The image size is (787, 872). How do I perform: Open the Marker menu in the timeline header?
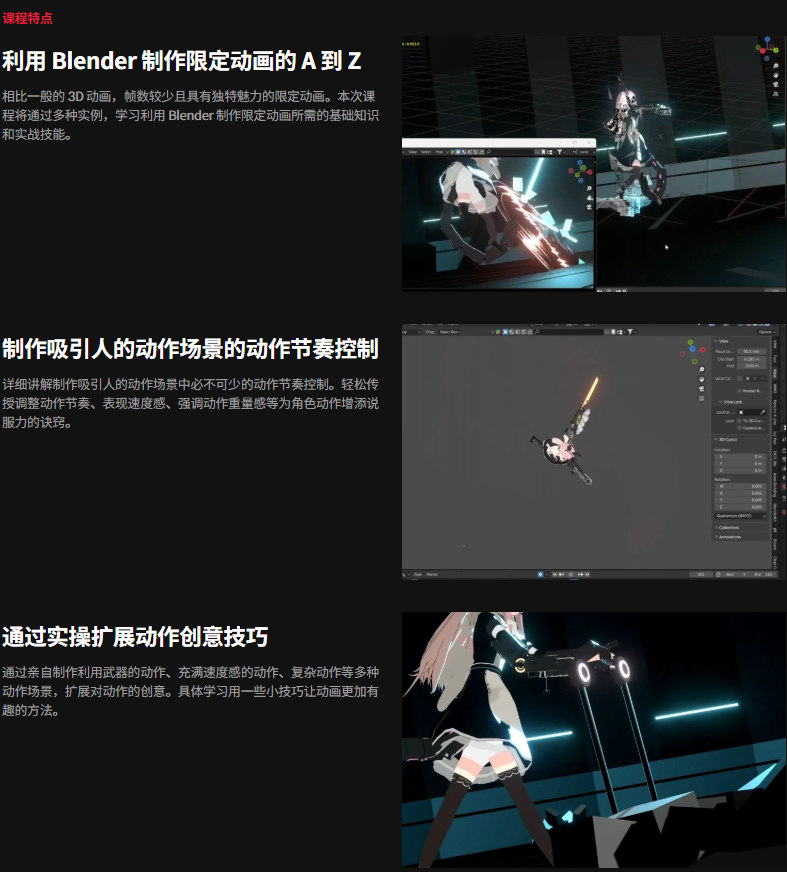pyautogui.click(x=432, y=574)
